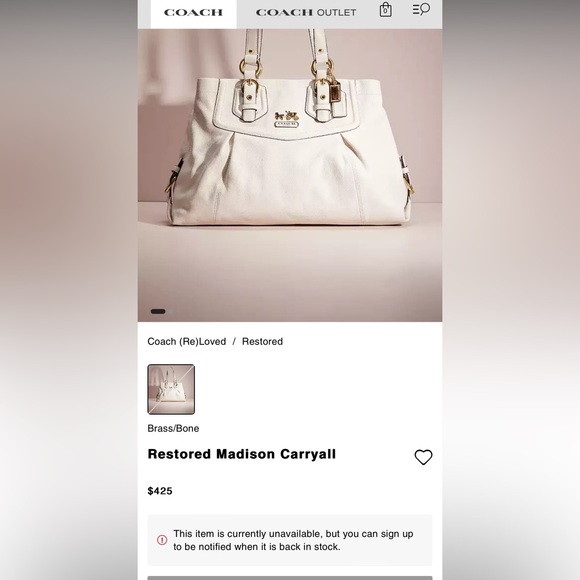Open the shopping bag icon

pyautogui.click(x=385, y=10)
